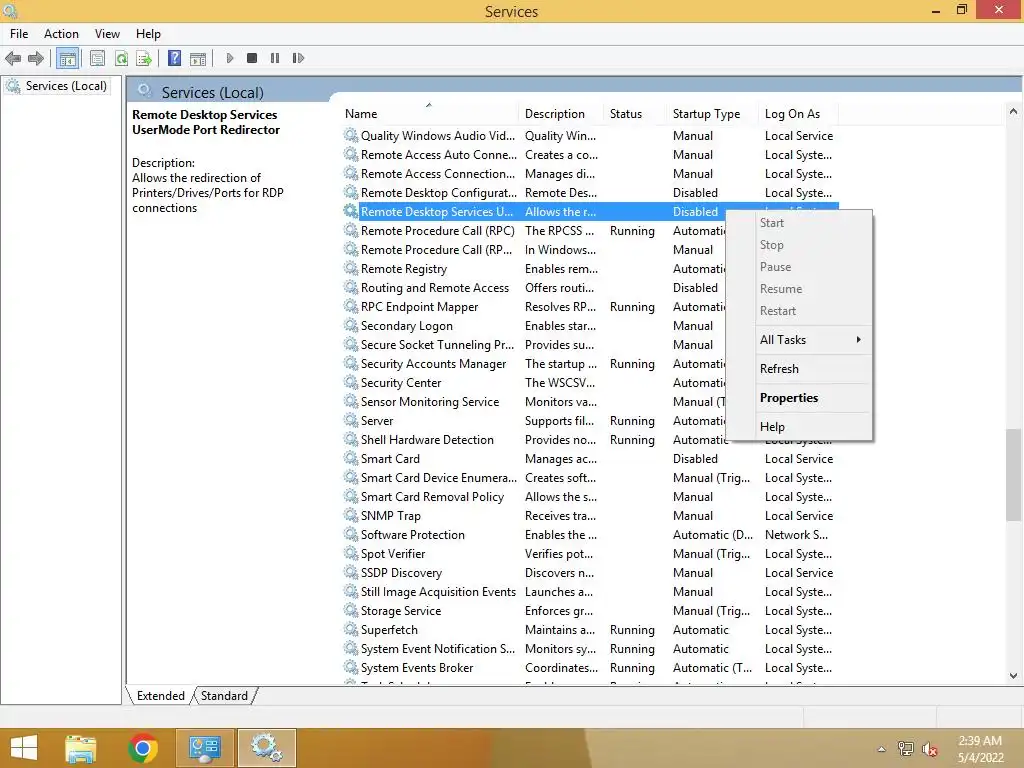1024x768 pixels.
Task: Toggle the Show/Hide Console Tree icon
Action: tap(67, 58)
